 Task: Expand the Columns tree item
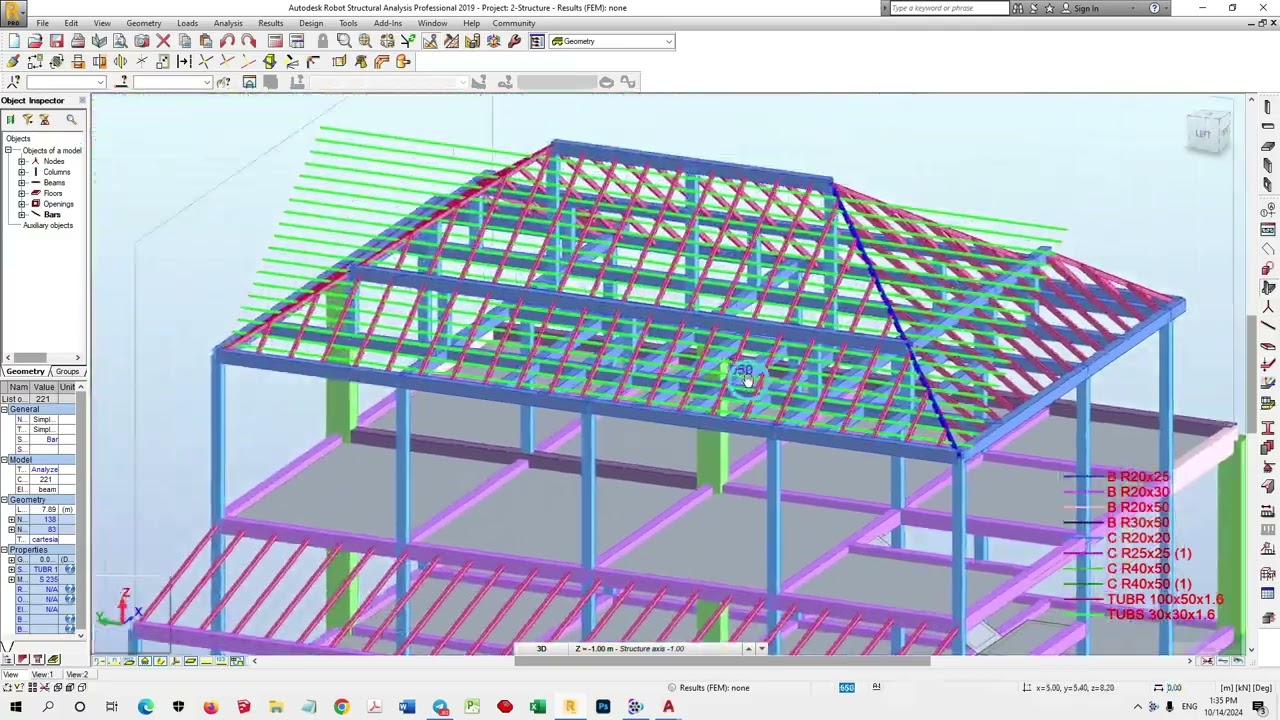coord(22,172)
